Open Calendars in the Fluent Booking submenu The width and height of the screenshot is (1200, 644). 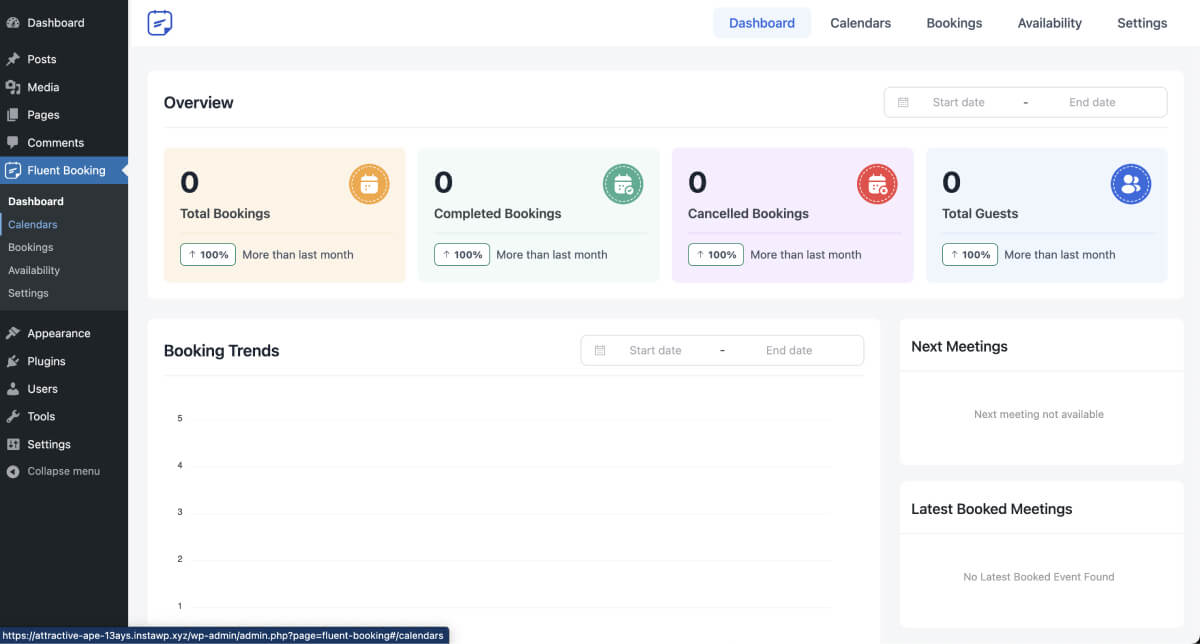[x=33, y=224]
